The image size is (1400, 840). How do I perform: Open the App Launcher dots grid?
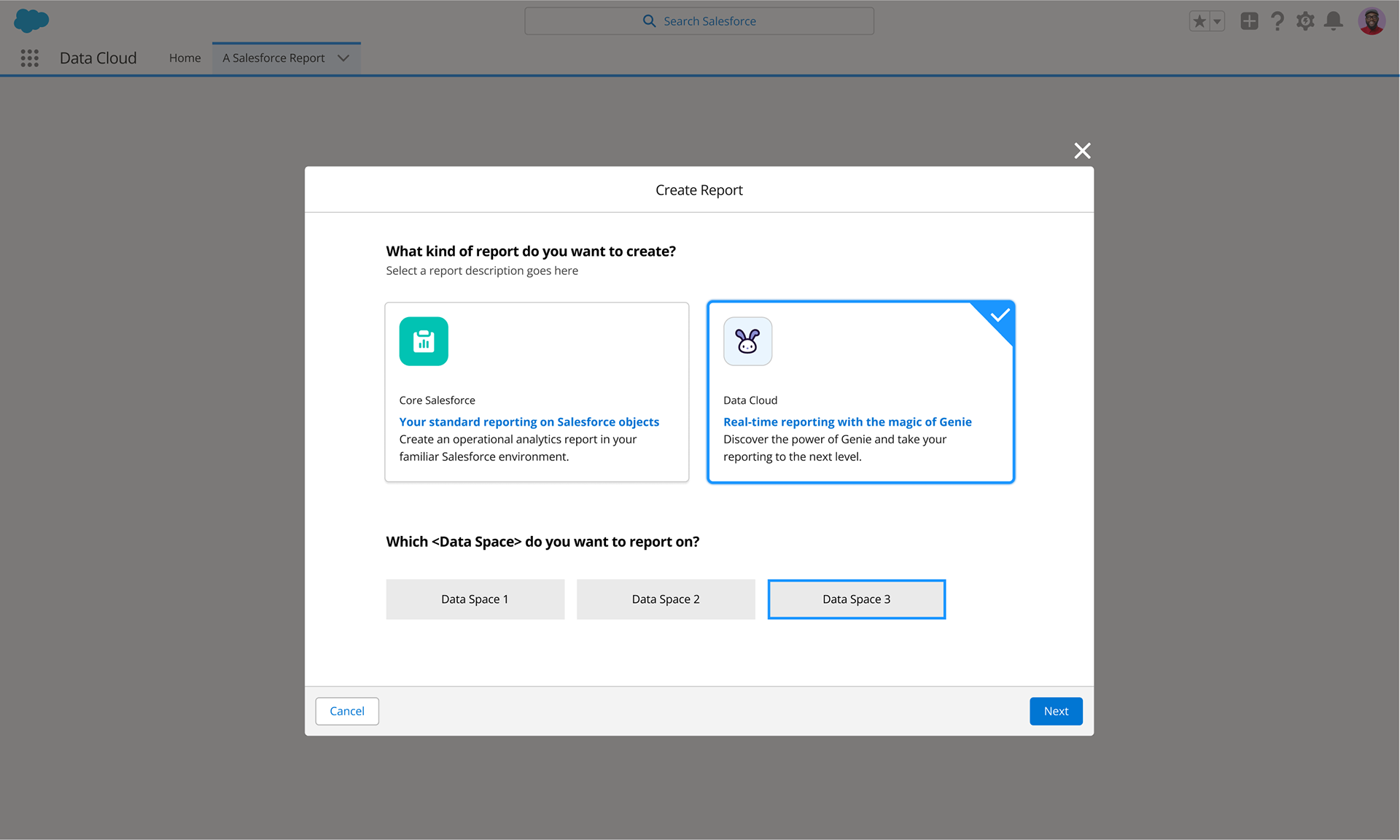(30, 58)
